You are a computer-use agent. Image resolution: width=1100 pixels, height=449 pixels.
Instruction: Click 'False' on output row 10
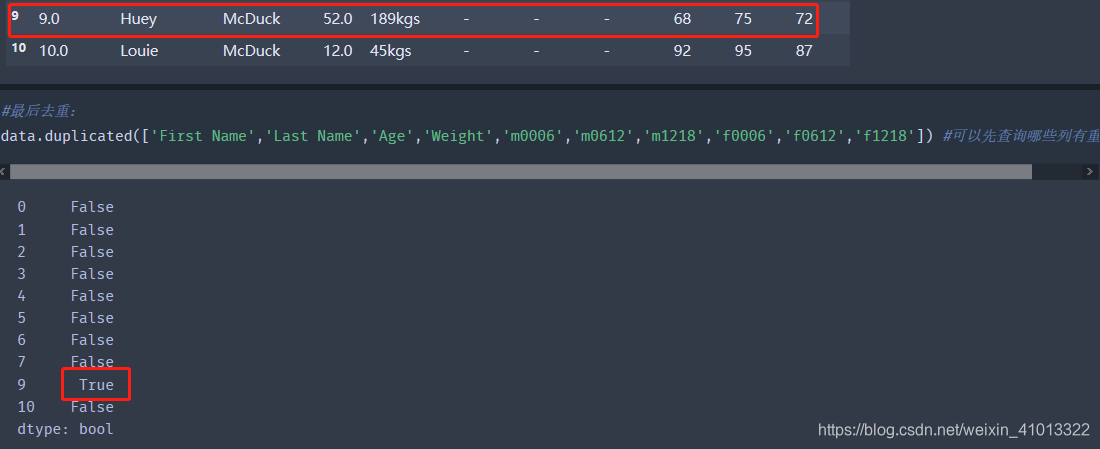pos(92,407)
